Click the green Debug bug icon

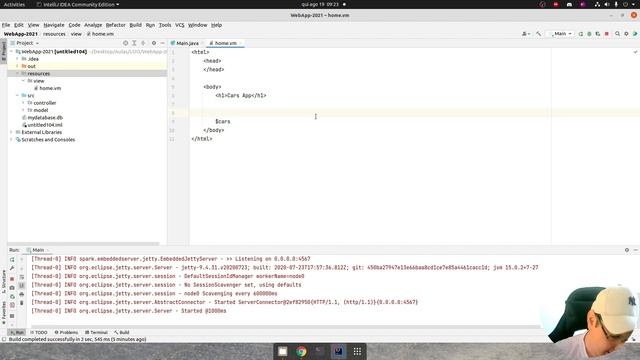[589, 34]
